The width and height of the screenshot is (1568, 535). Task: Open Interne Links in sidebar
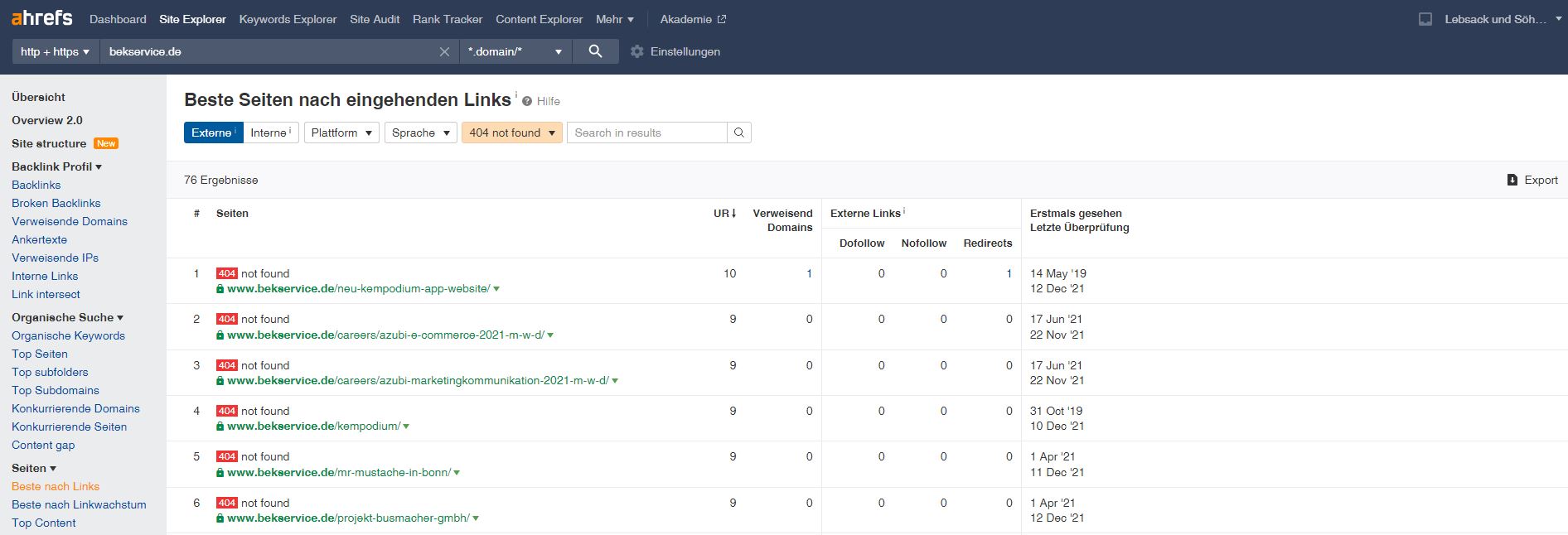coord(45,276)
